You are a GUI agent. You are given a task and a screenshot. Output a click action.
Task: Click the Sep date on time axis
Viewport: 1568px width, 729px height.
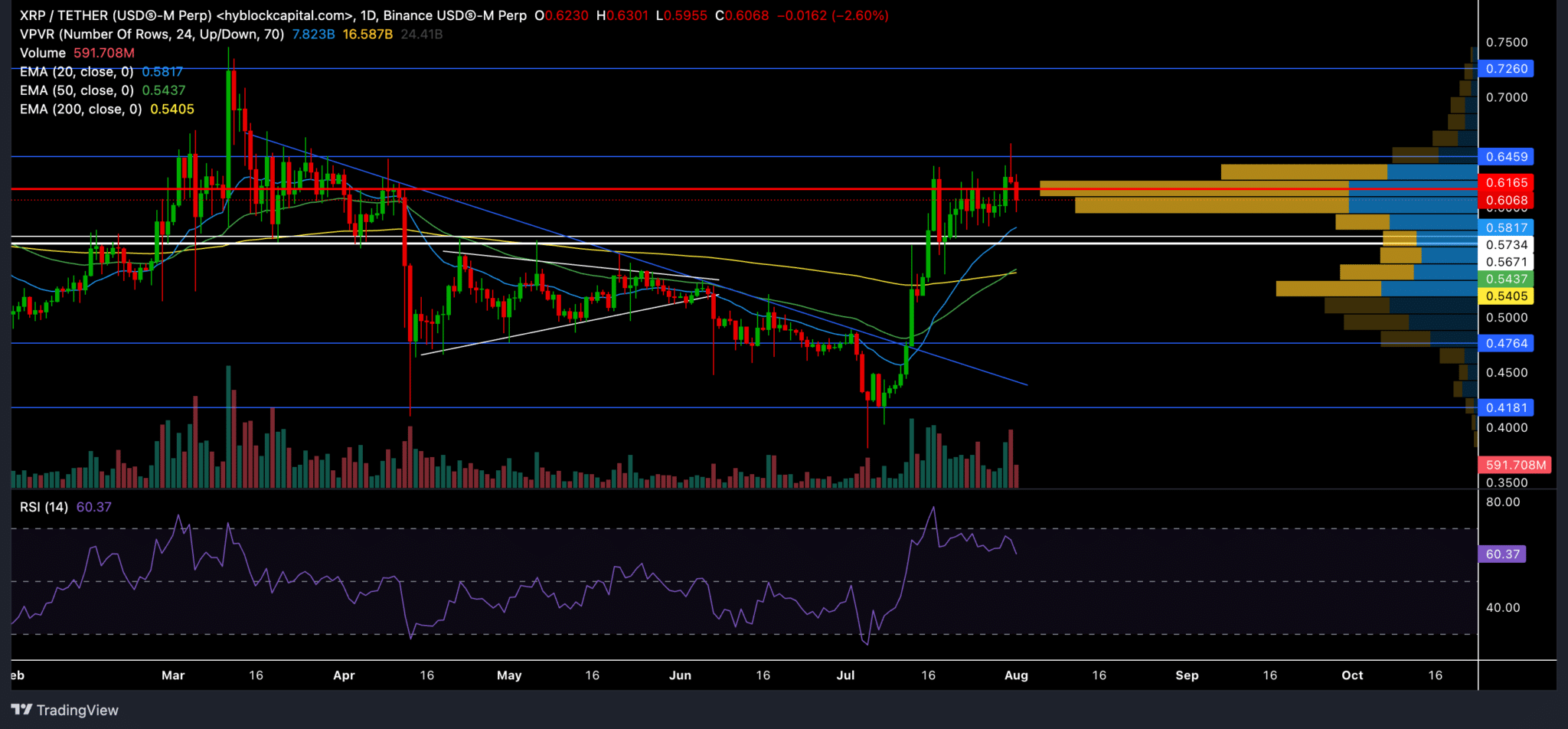tap(1187, 675)
